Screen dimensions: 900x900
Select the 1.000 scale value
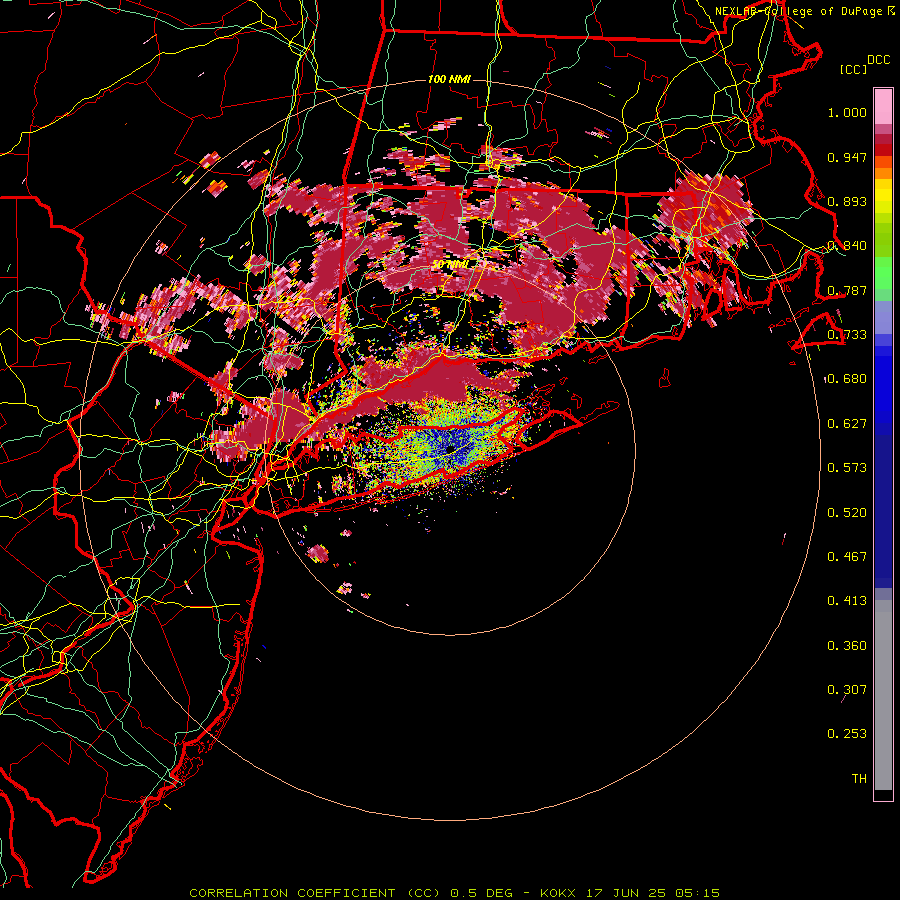click(x=847, y=112)
